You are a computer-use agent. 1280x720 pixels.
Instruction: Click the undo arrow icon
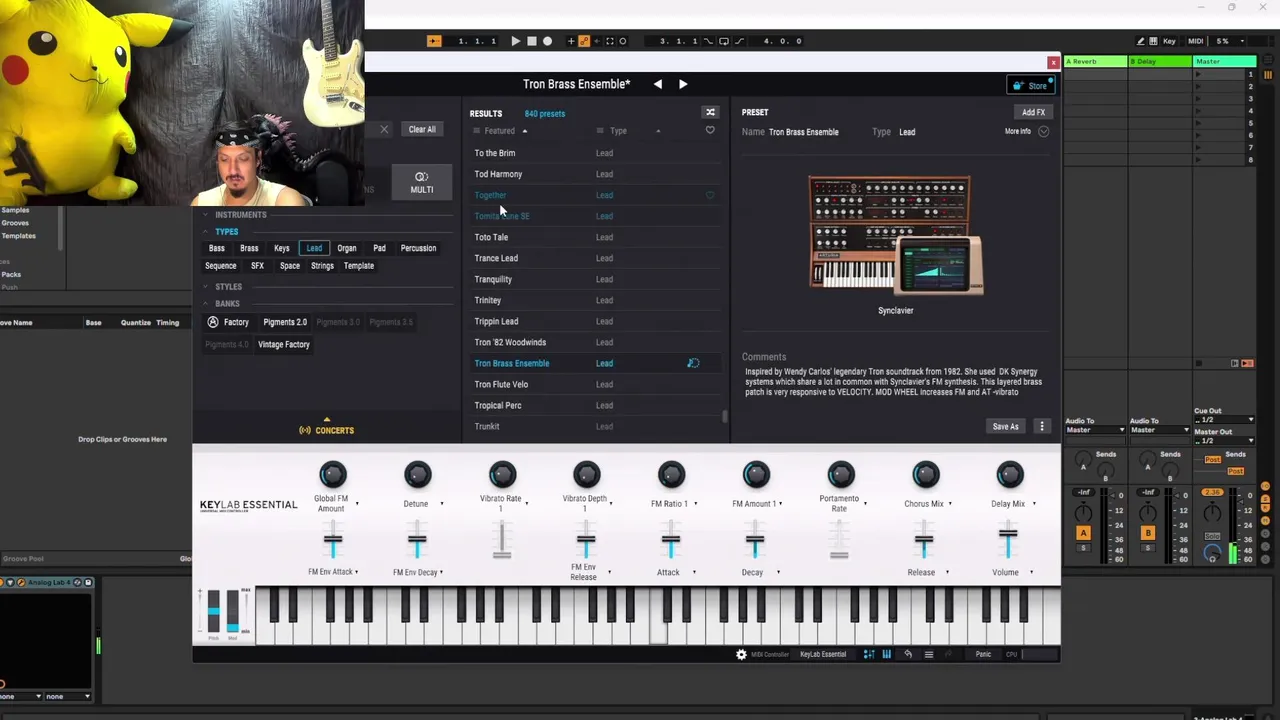[x=908, y=654]
